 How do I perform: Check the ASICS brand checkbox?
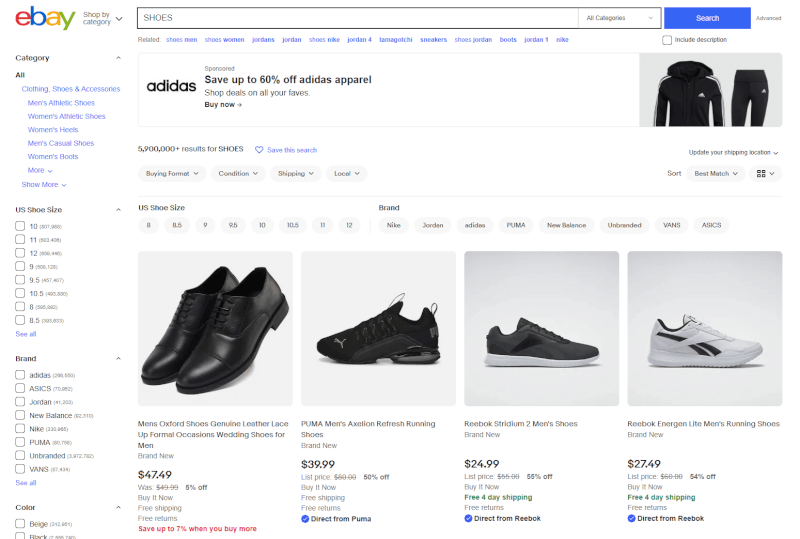[x=20, y=388]
